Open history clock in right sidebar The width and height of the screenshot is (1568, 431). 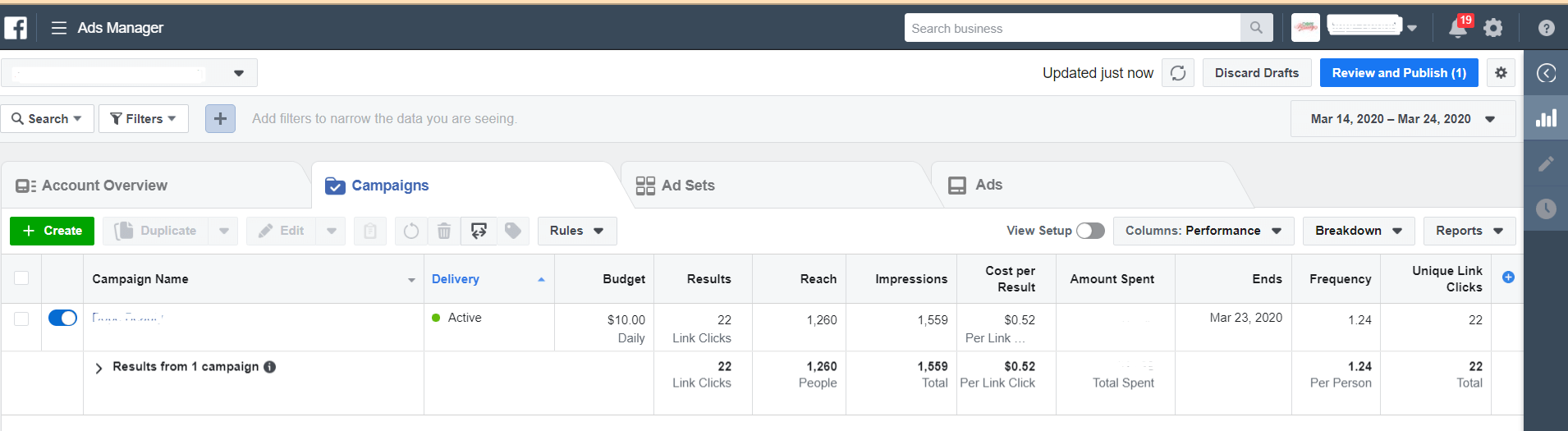[x=1546, y=209]
